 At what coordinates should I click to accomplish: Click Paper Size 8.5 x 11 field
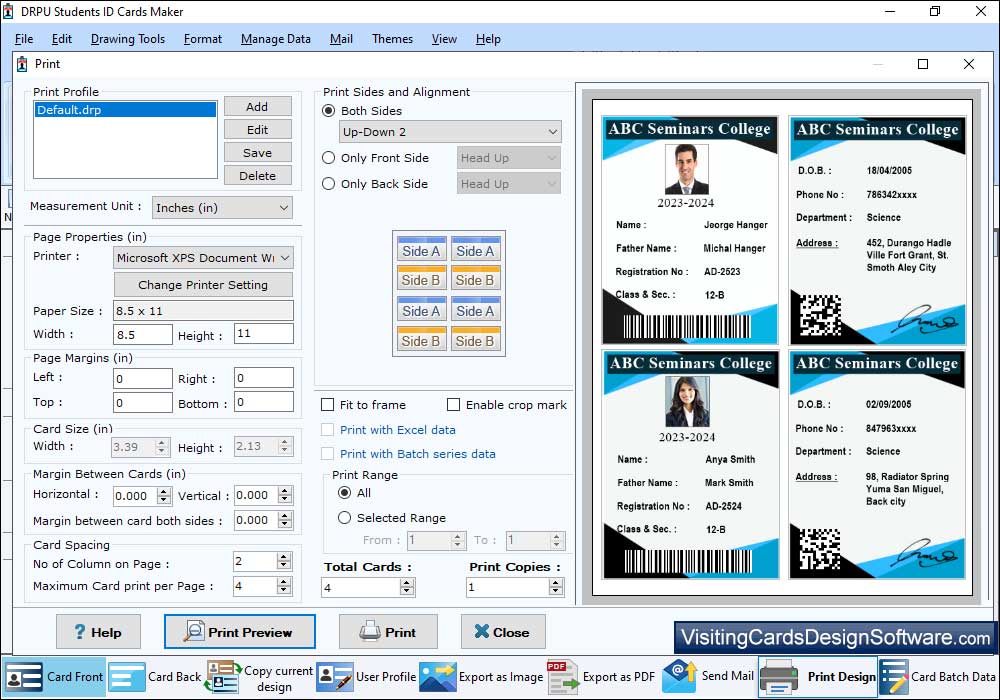pyautogui.click(x=203, y=310)
